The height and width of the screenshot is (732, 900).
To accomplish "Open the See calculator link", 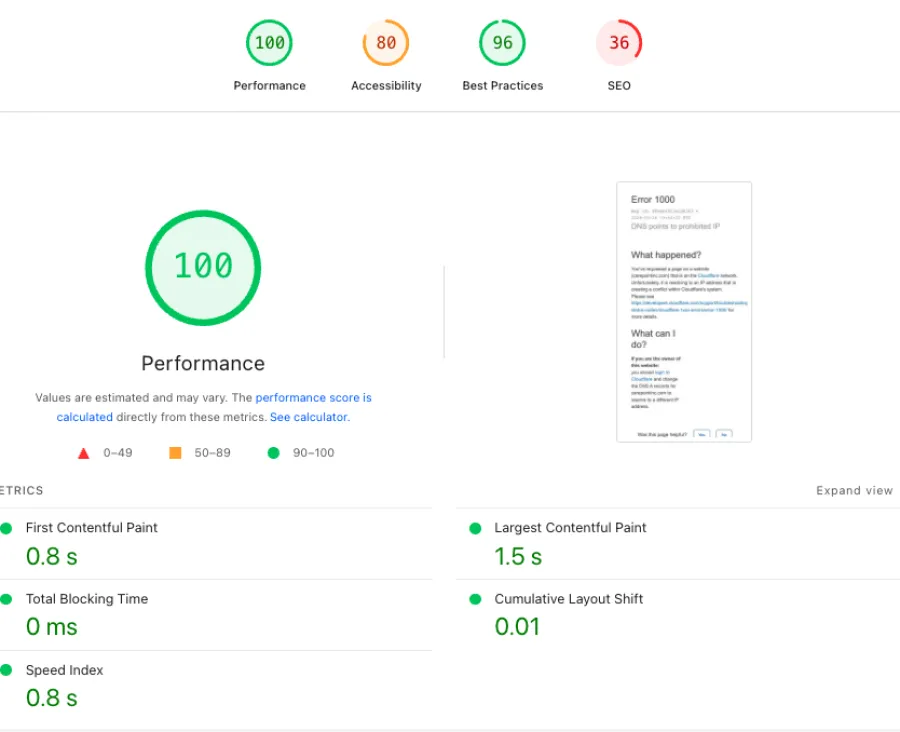I will click(x=309, y=417).
